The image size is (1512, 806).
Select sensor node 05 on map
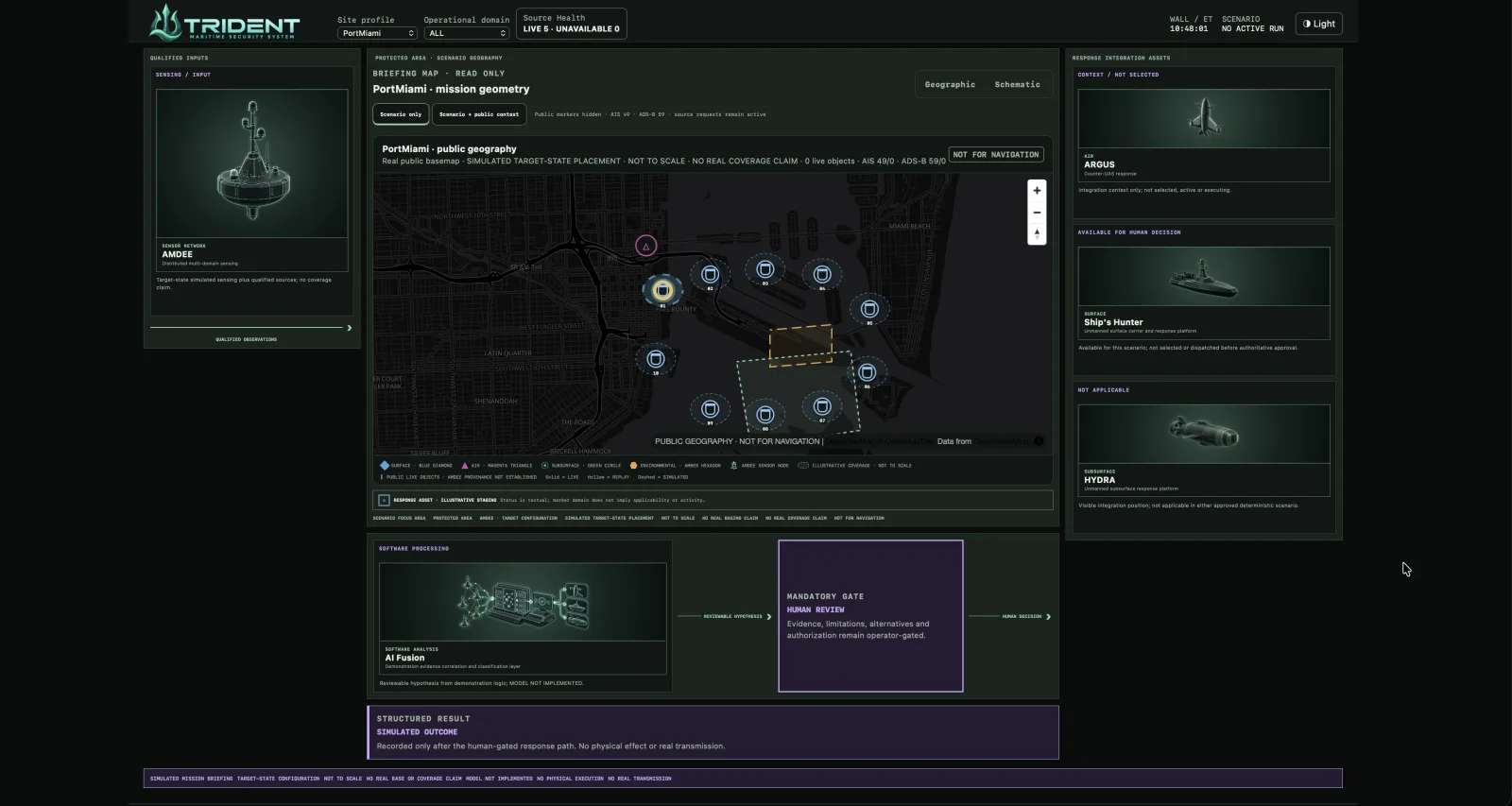tap(869, 309)
